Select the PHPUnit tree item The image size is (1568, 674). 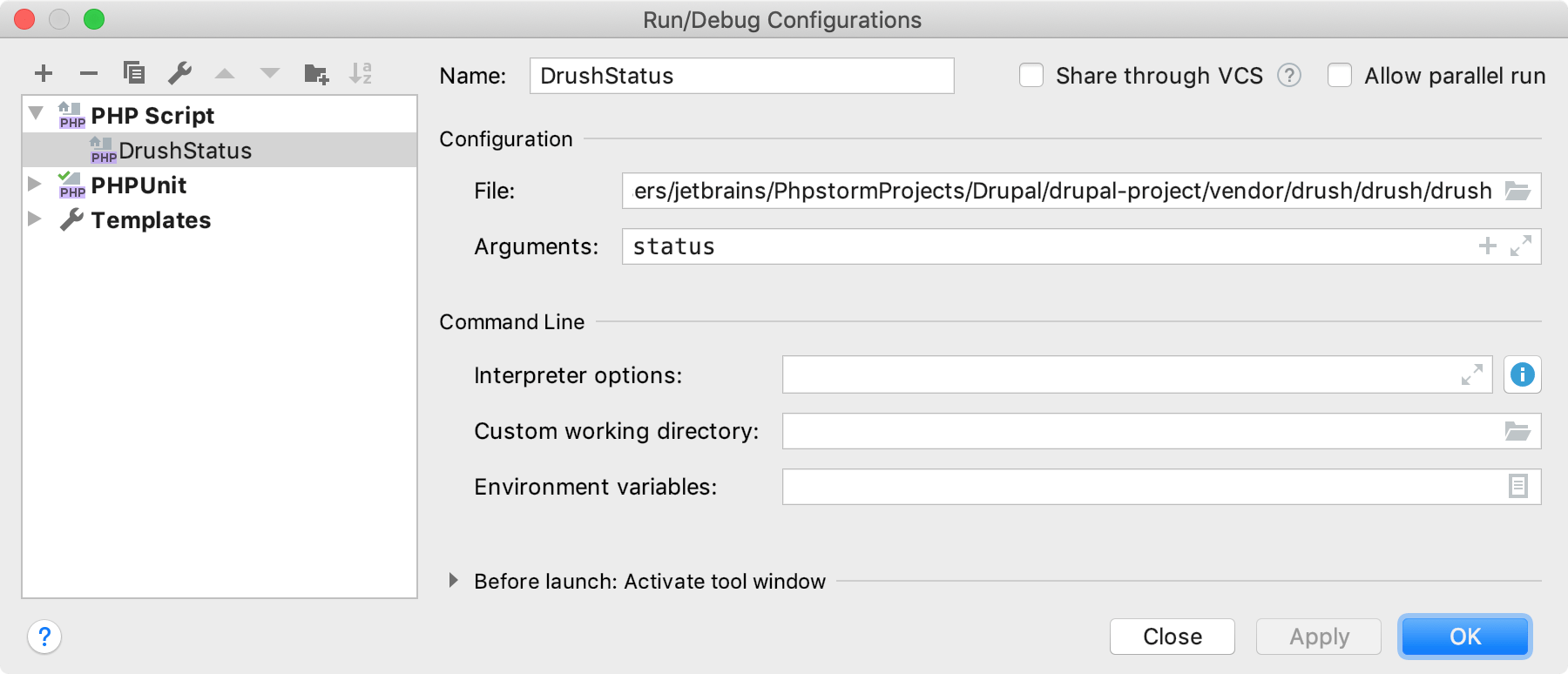tap(220, 185)
